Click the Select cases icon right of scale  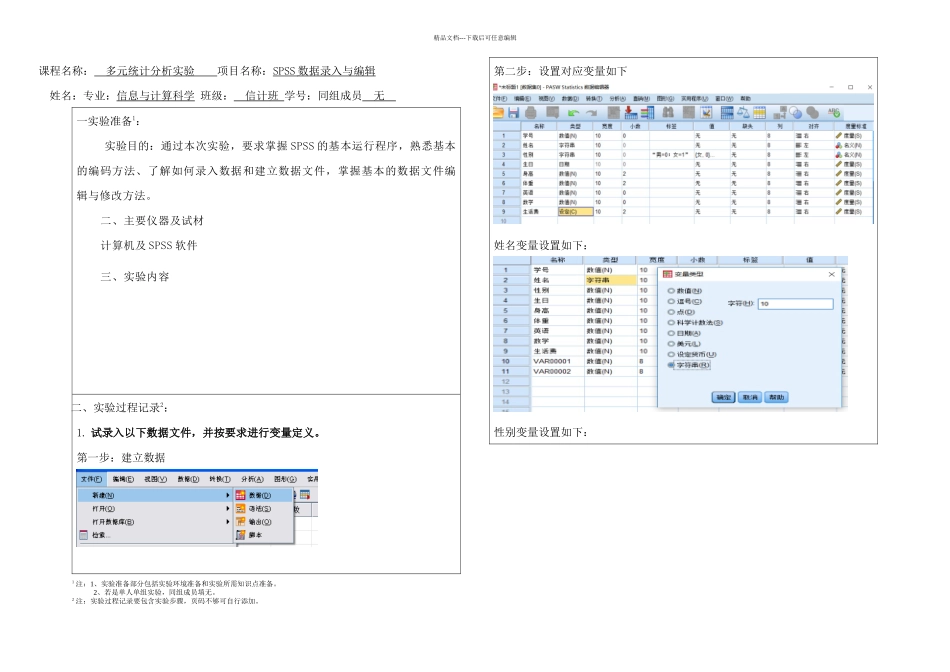(x=760, y=113)
